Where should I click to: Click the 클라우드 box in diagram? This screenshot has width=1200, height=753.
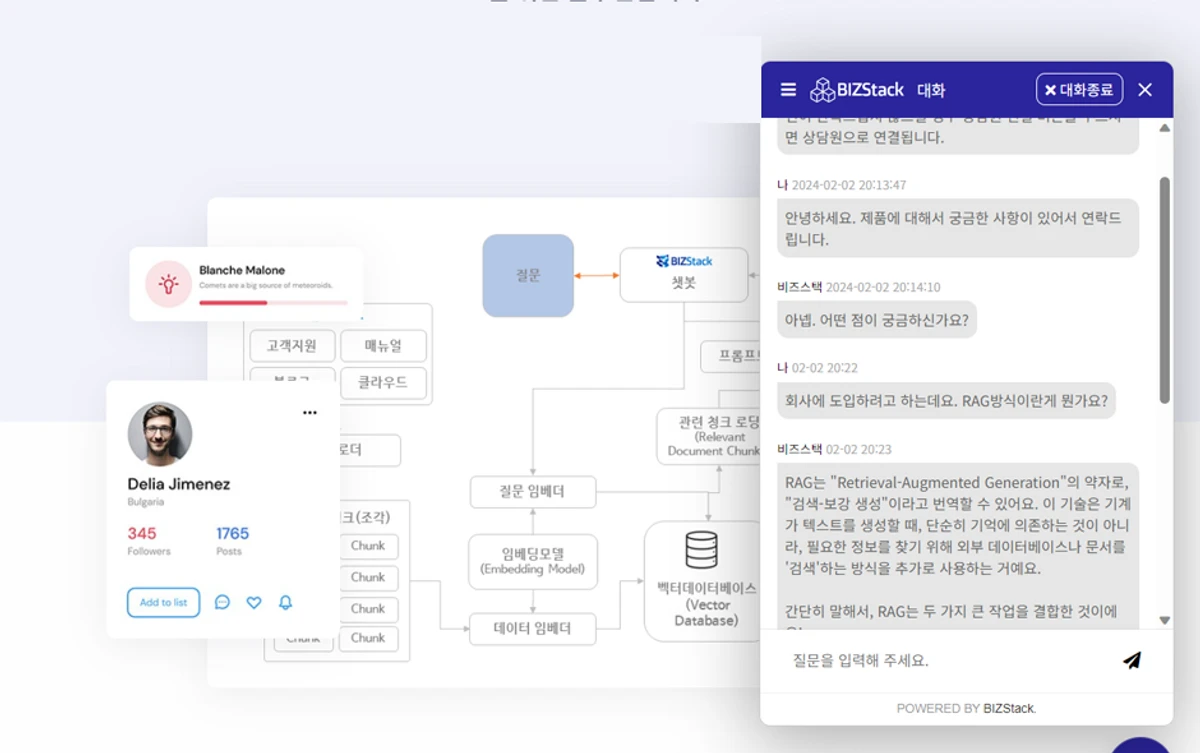(383, 382)
